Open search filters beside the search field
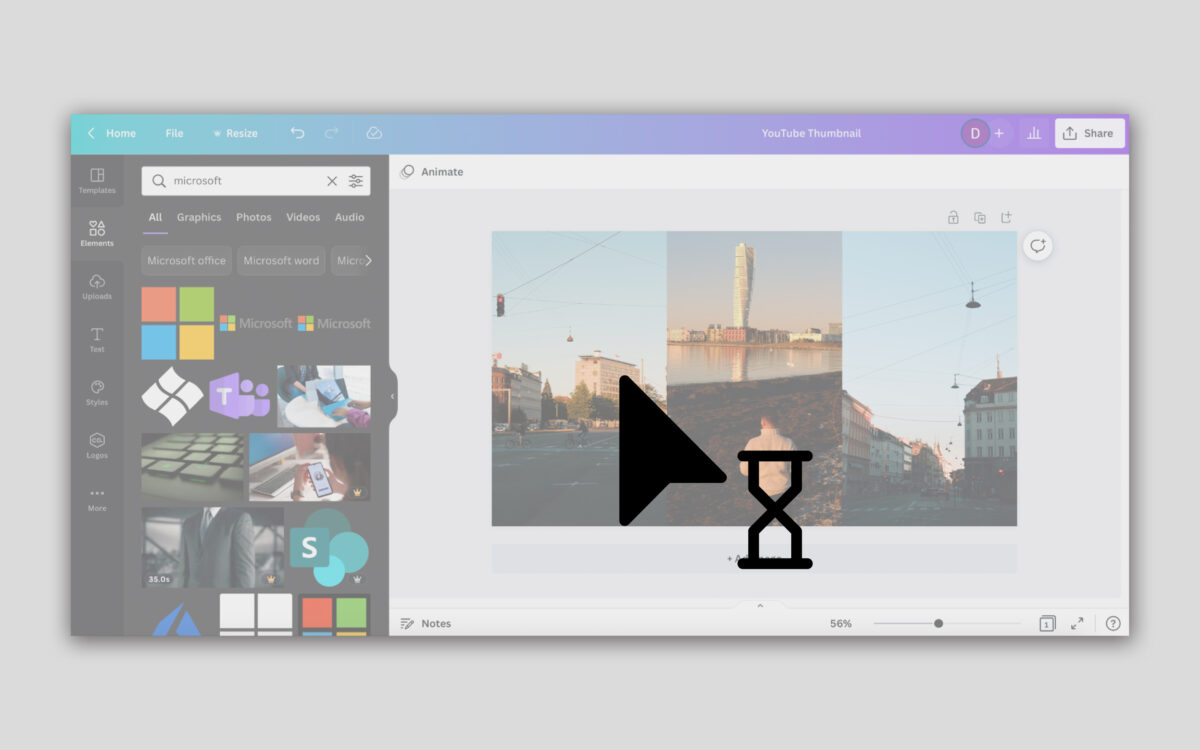1200x750 pixels. pyautogui.click(x=356, y=181)
